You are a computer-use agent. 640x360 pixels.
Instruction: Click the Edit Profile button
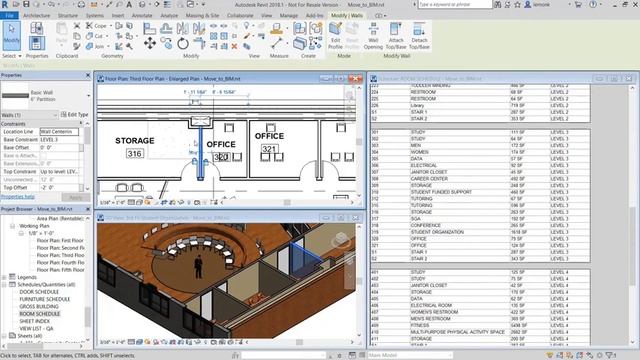coord(335,36)
